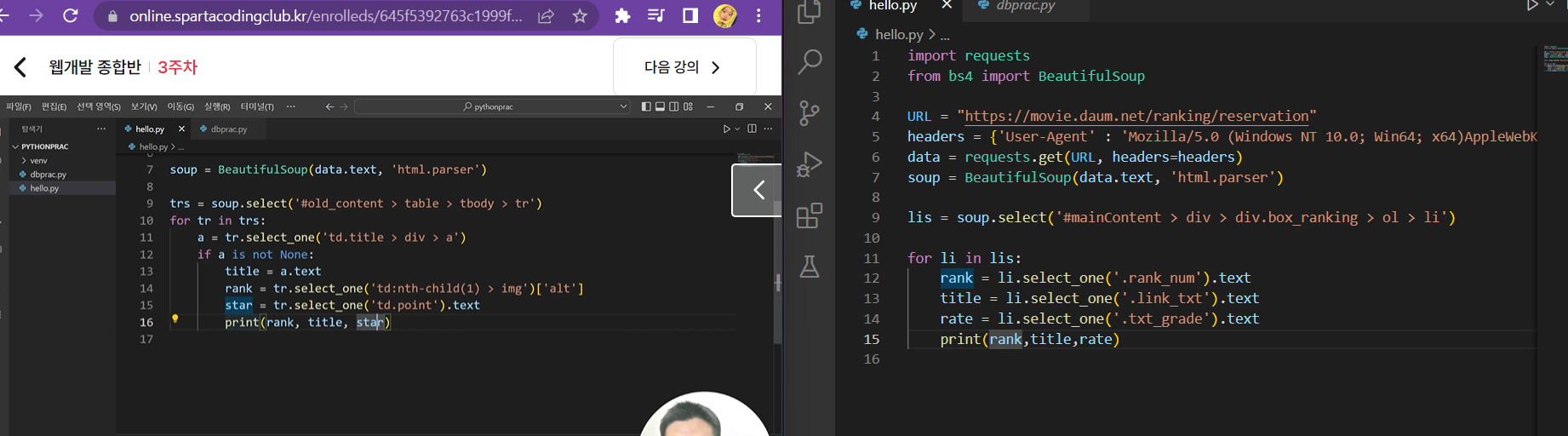Open run dropdown arrow in video VS Code
Image resolution: width=1568 pixels, height=436 pixels.
coord(737,129)
